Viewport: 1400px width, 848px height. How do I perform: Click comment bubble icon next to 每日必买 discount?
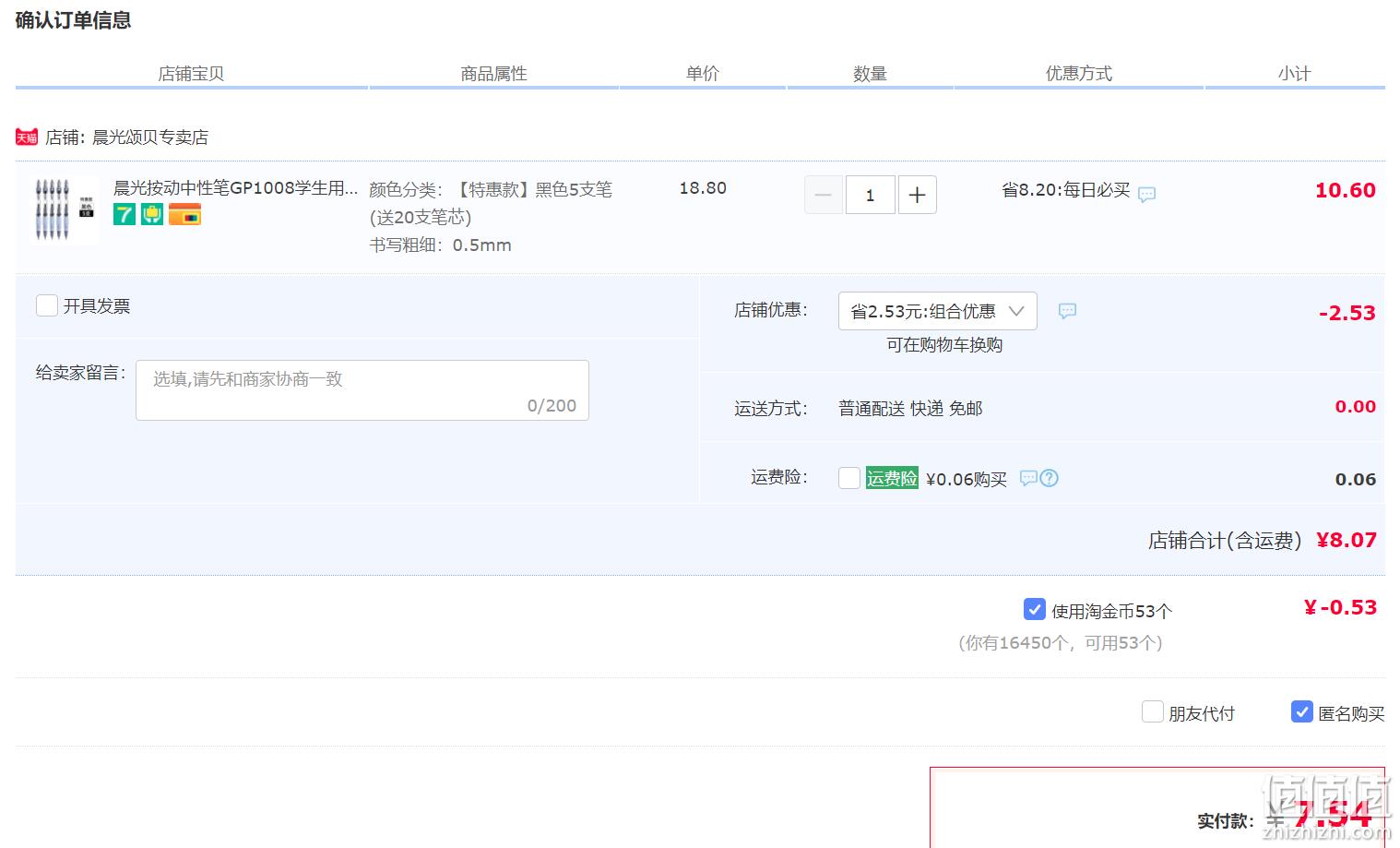[x=1146, y=194]
